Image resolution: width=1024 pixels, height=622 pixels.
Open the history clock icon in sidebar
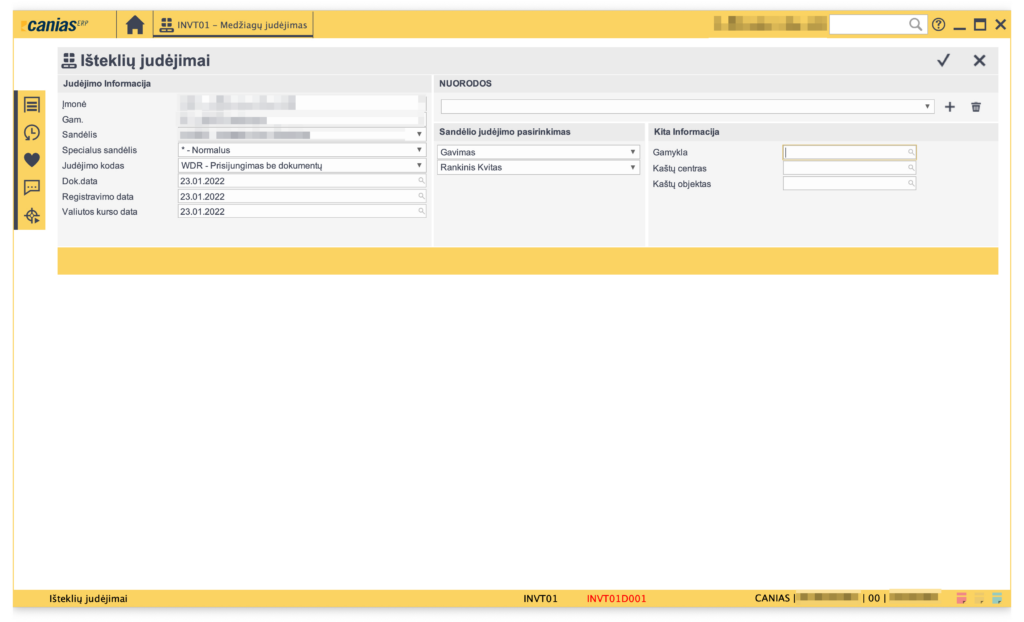32,132
